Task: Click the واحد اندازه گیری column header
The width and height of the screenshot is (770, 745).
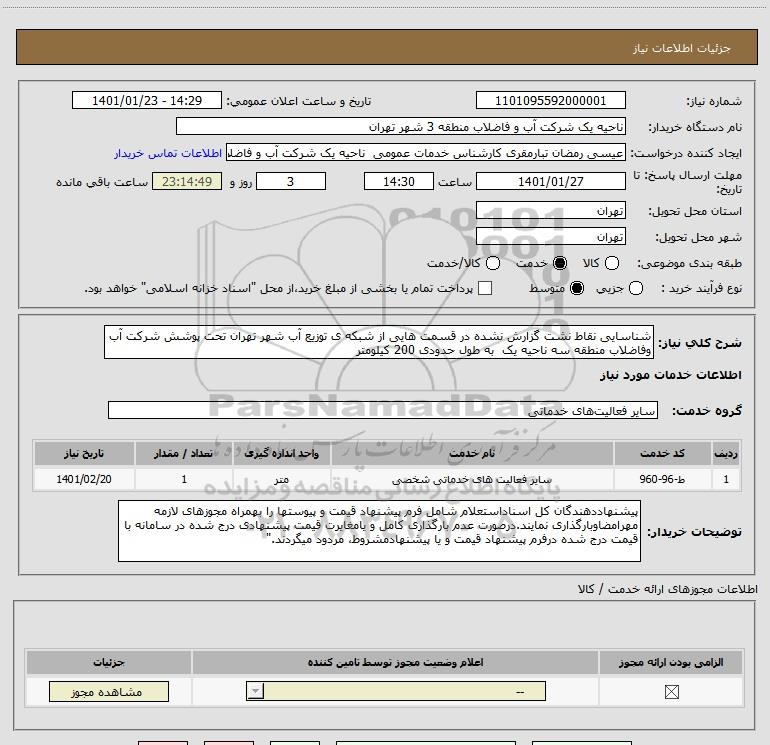Action: click(x=281, y=453)
